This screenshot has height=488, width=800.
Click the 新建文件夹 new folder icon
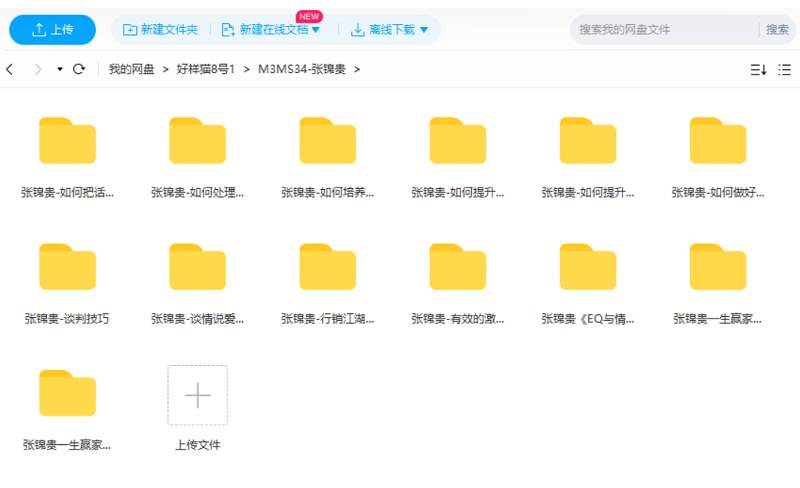pyautogui.click(x=130, y=30)
